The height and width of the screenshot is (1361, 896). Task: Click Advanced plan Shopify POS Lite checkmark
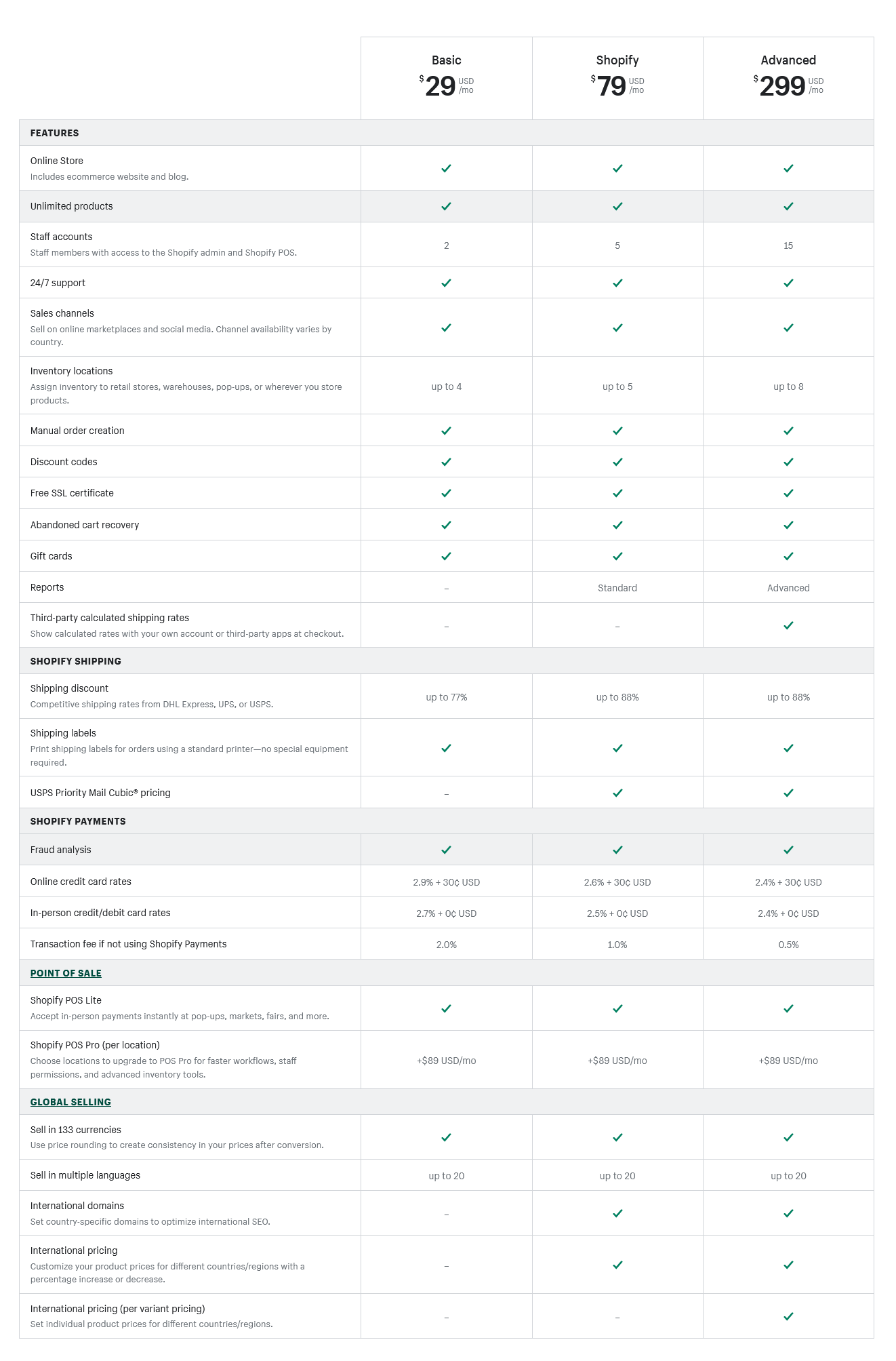click(788, 1008)
